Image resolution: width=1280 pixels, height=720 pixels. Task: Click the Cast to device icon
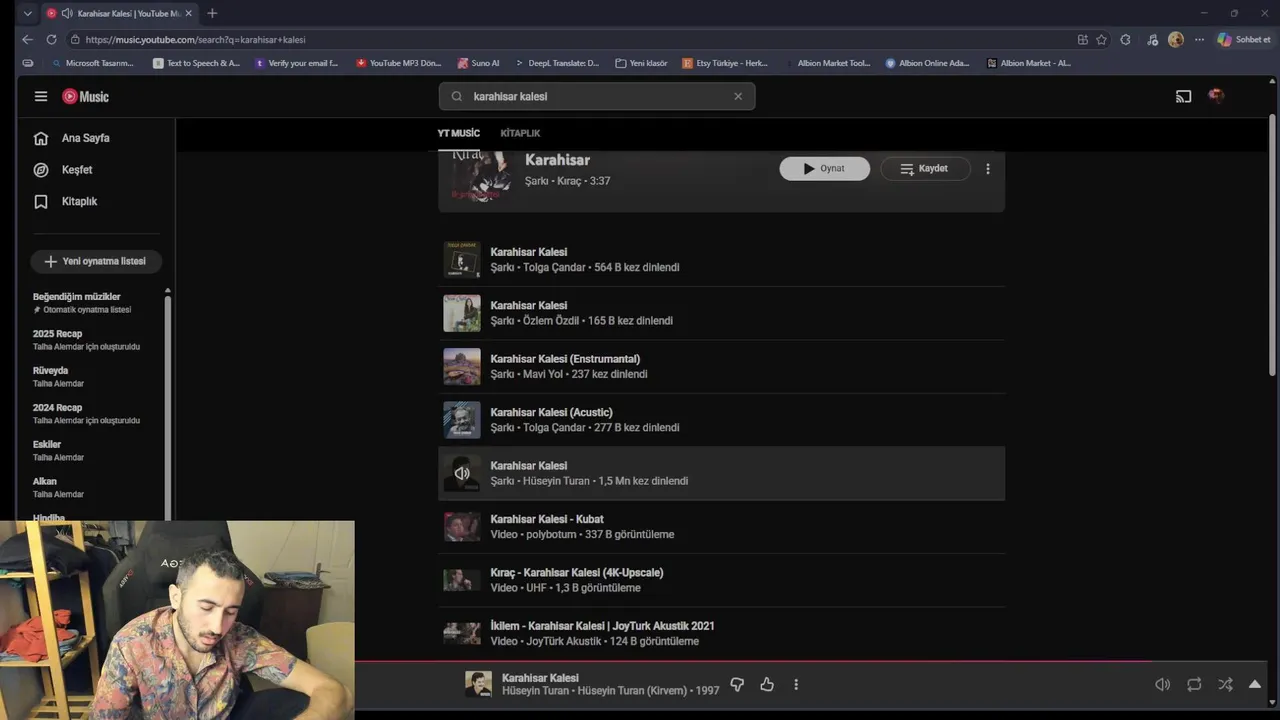(x=1183, y=96)
